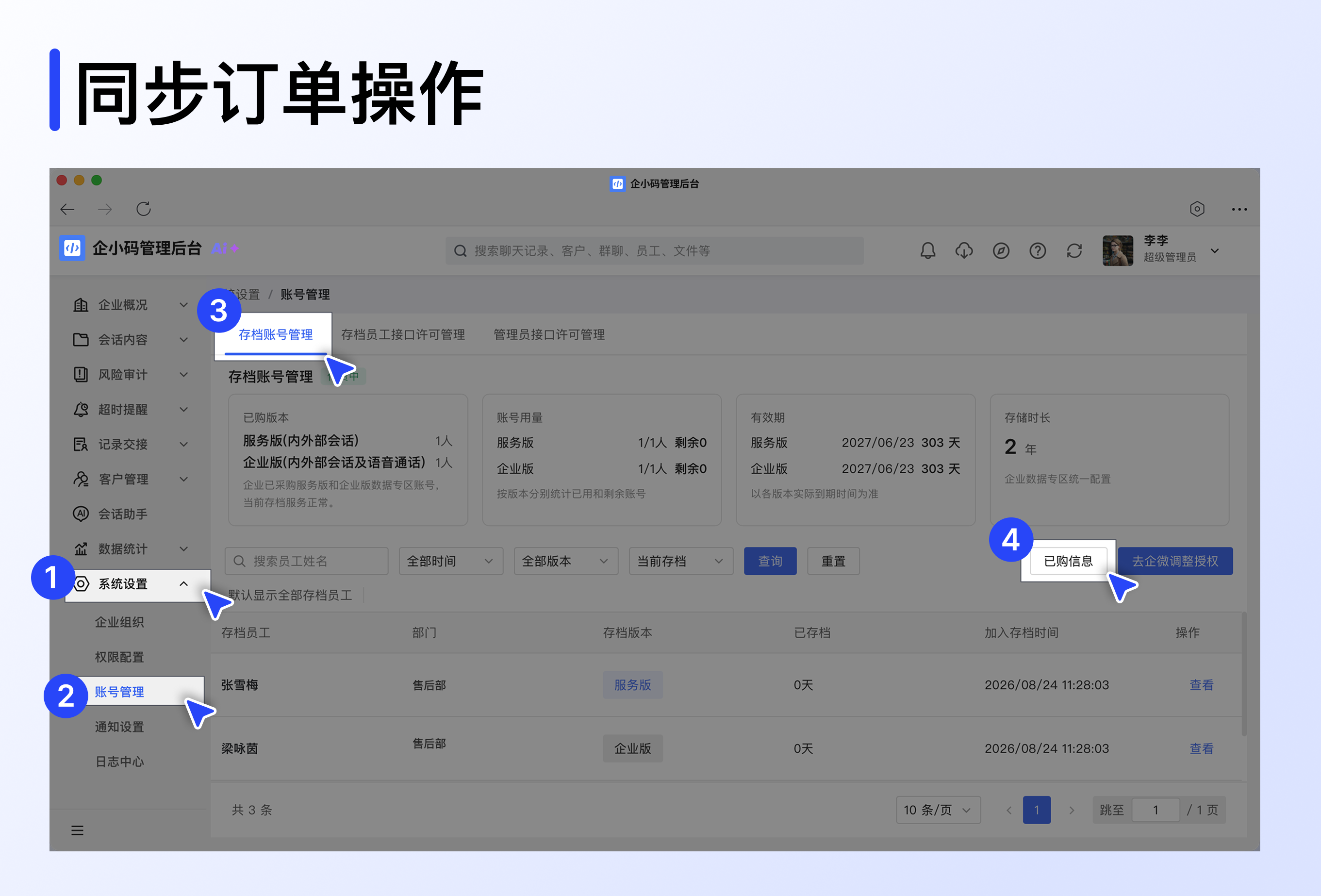The width and height of the screenshot is (1321, 896).
Task: Open 权限配置 in the sidebar
Action: 119,657
